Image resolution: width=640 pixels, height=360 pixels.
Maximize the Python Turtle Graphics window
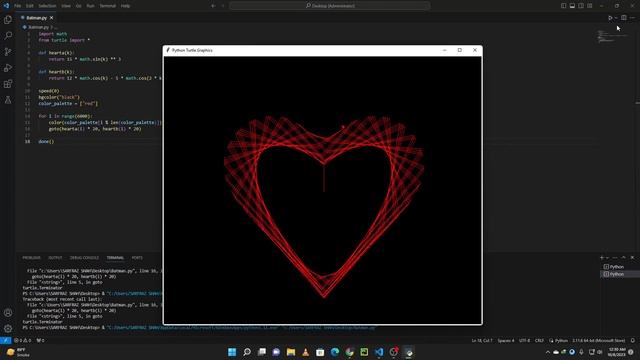[460, 50]
